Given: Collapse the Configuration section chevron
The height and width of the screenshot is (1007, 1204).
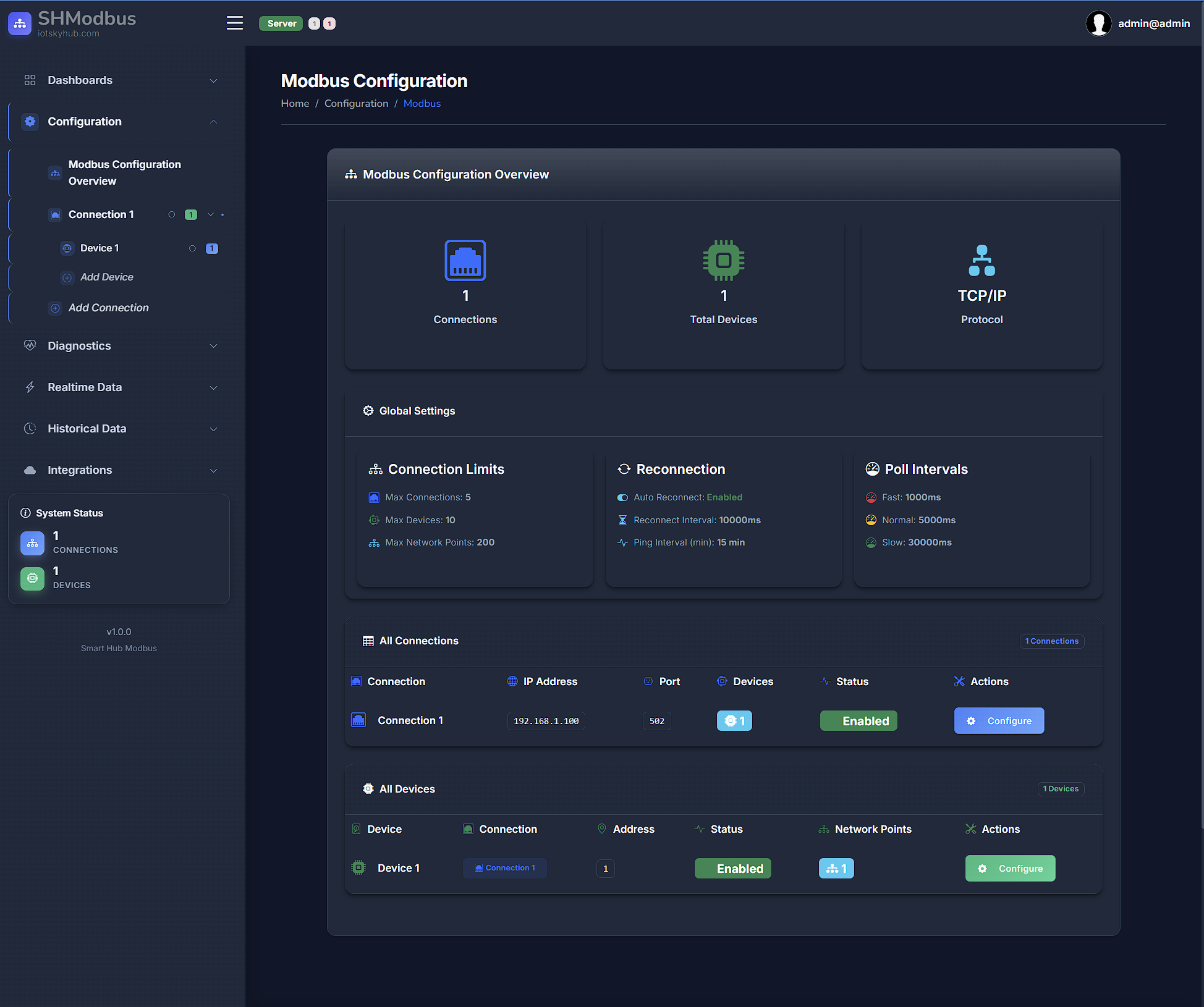Looking at the screenshot, I should [x=213, y=122].
